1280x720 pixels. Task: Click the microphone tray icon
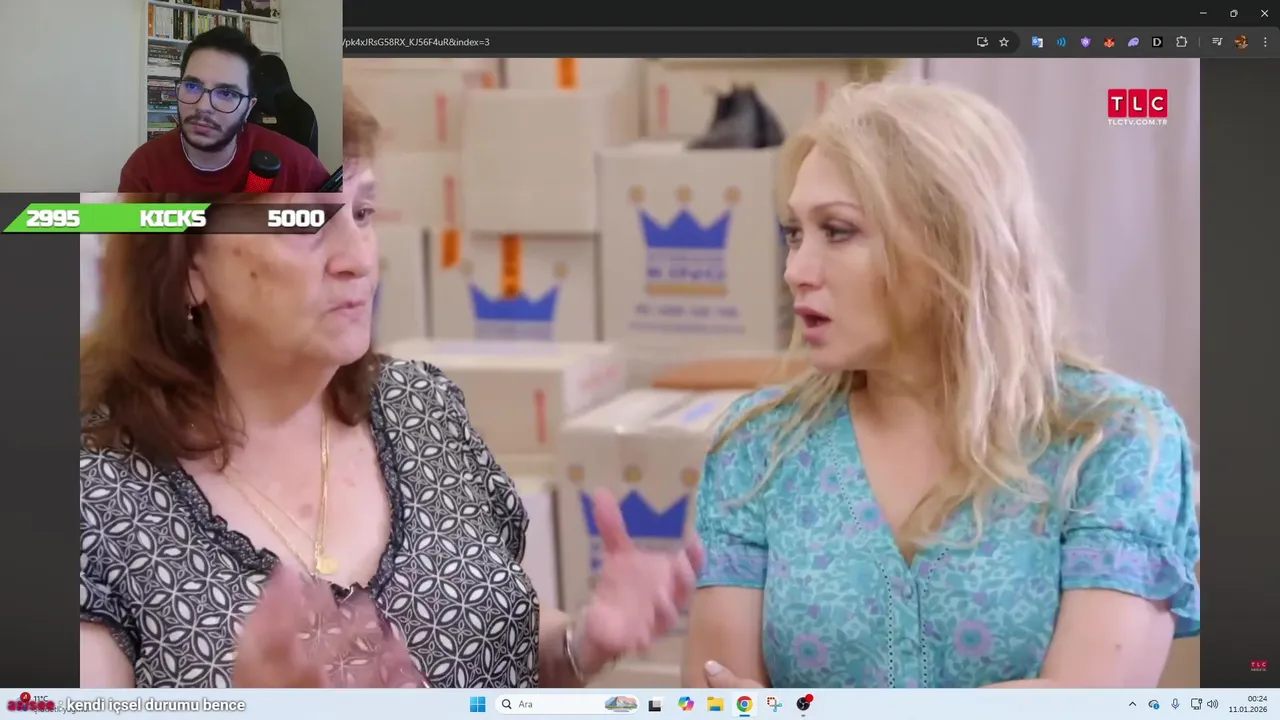point(1175,704)
